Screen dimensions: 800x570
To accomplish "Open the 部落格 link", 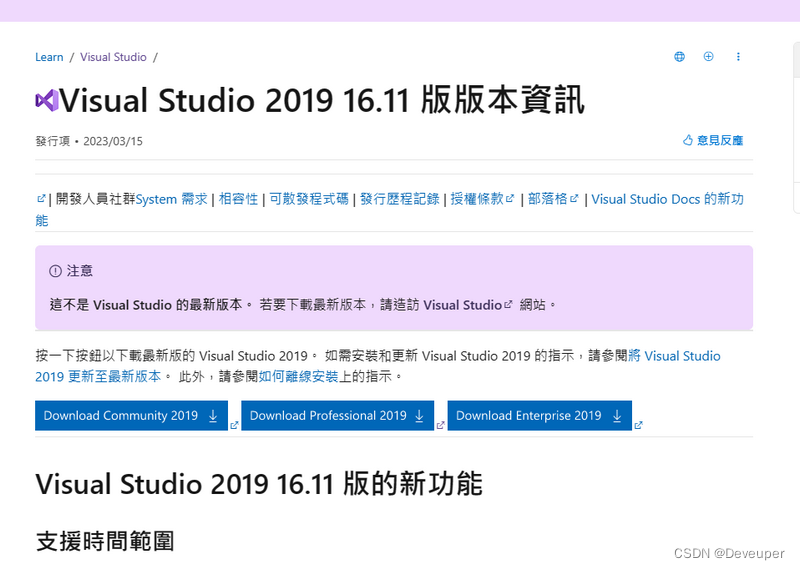I will click(x=547, y=199).
